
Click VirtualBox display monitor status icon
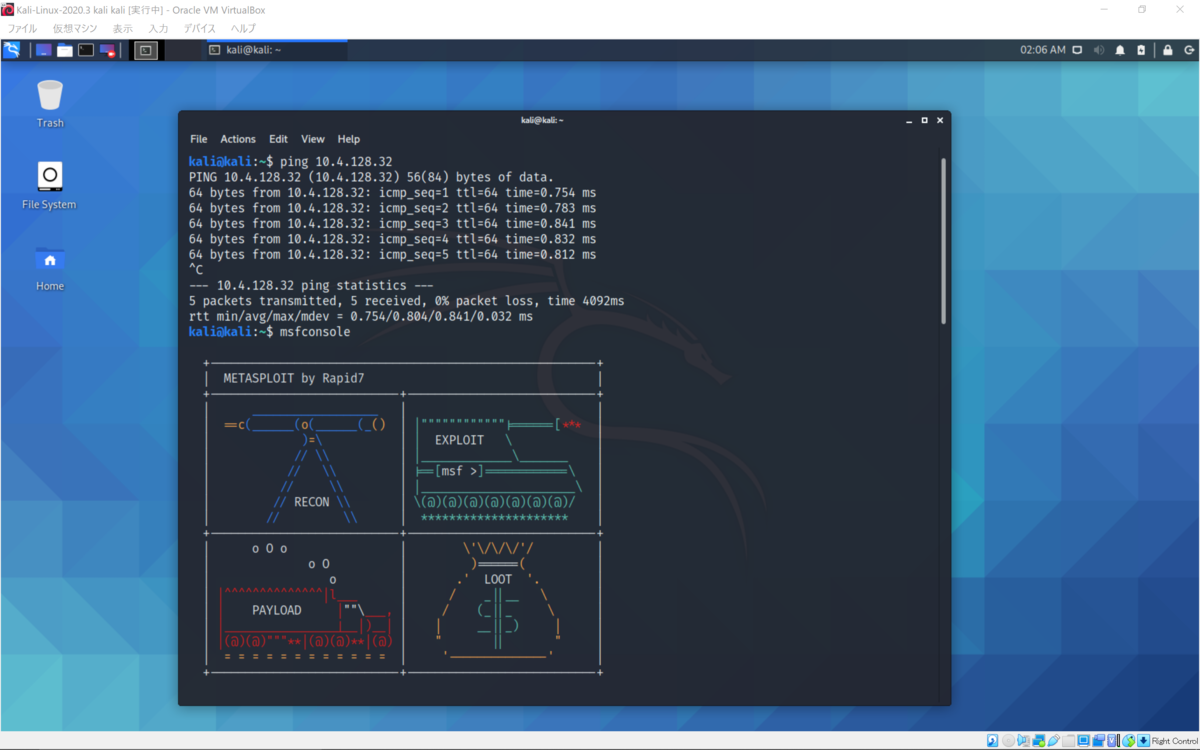click(1084, 741)
